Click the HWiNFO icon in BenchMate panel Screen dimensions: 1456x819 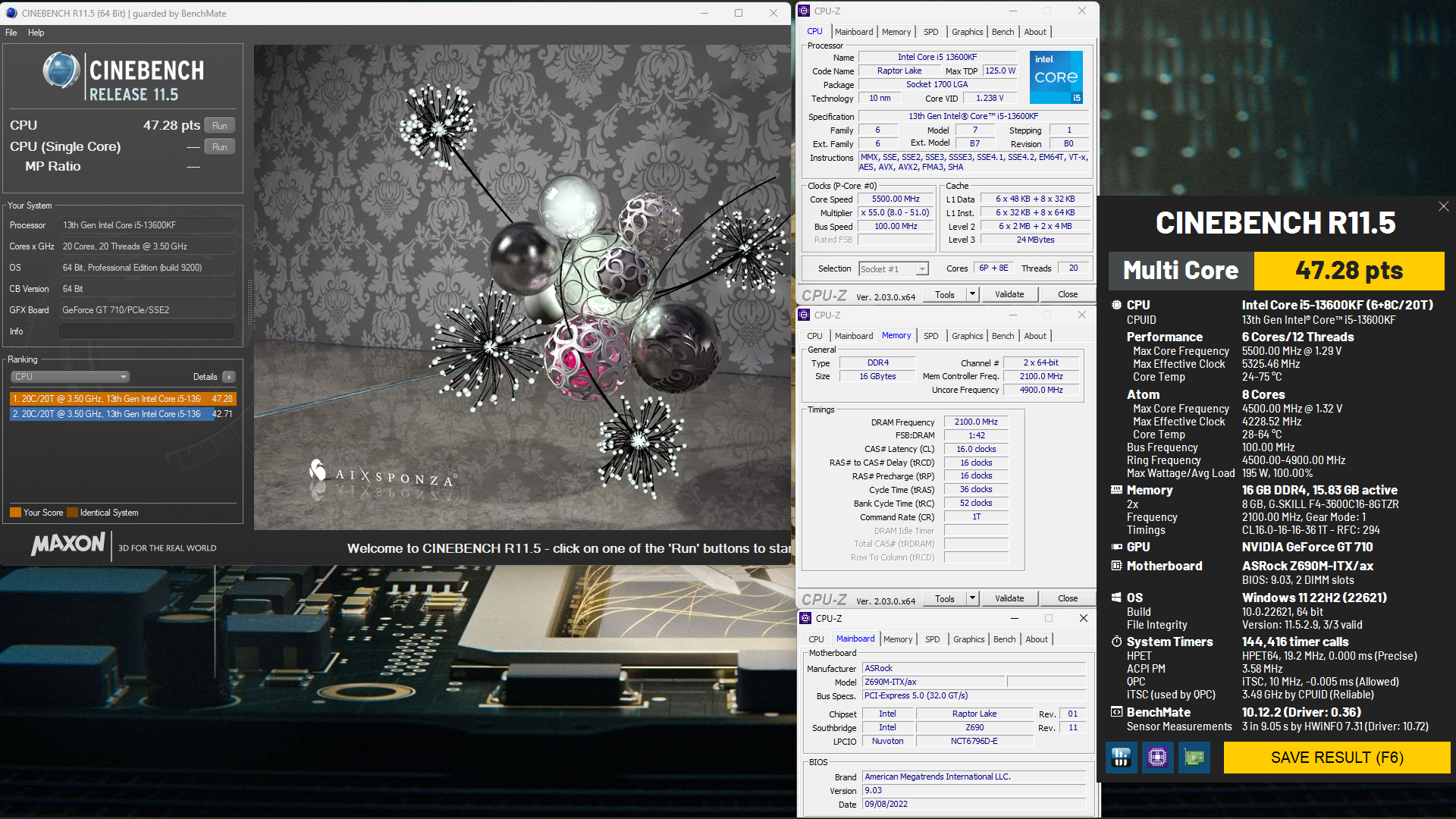coord(1121,757)
